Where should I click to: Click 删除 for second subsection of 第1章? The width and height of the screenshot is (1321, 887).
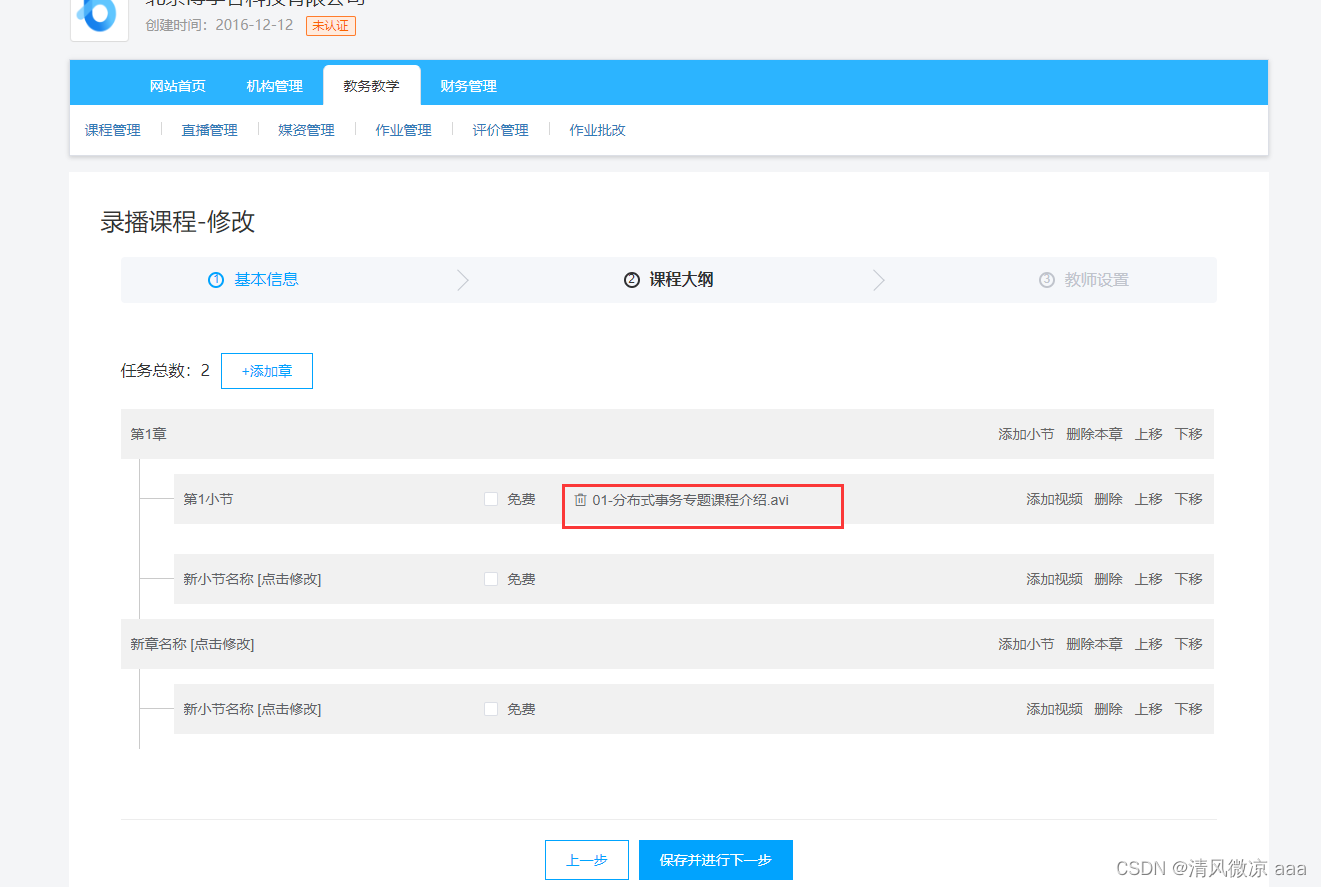click(x=1108, y=579)
